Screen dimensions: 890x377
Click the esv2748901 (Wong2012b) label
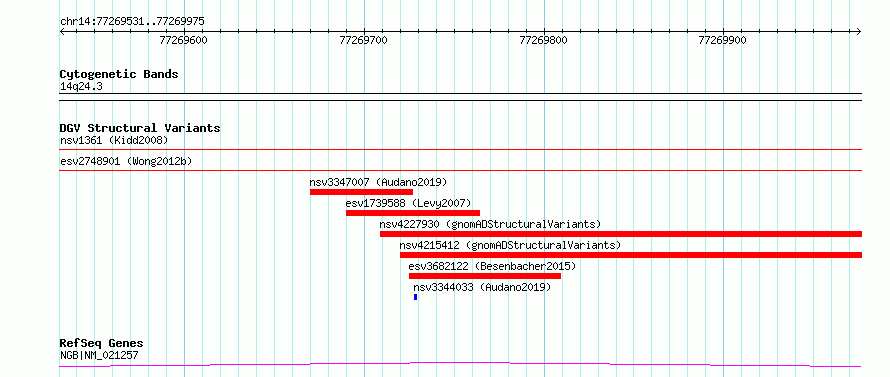point(126,161)
